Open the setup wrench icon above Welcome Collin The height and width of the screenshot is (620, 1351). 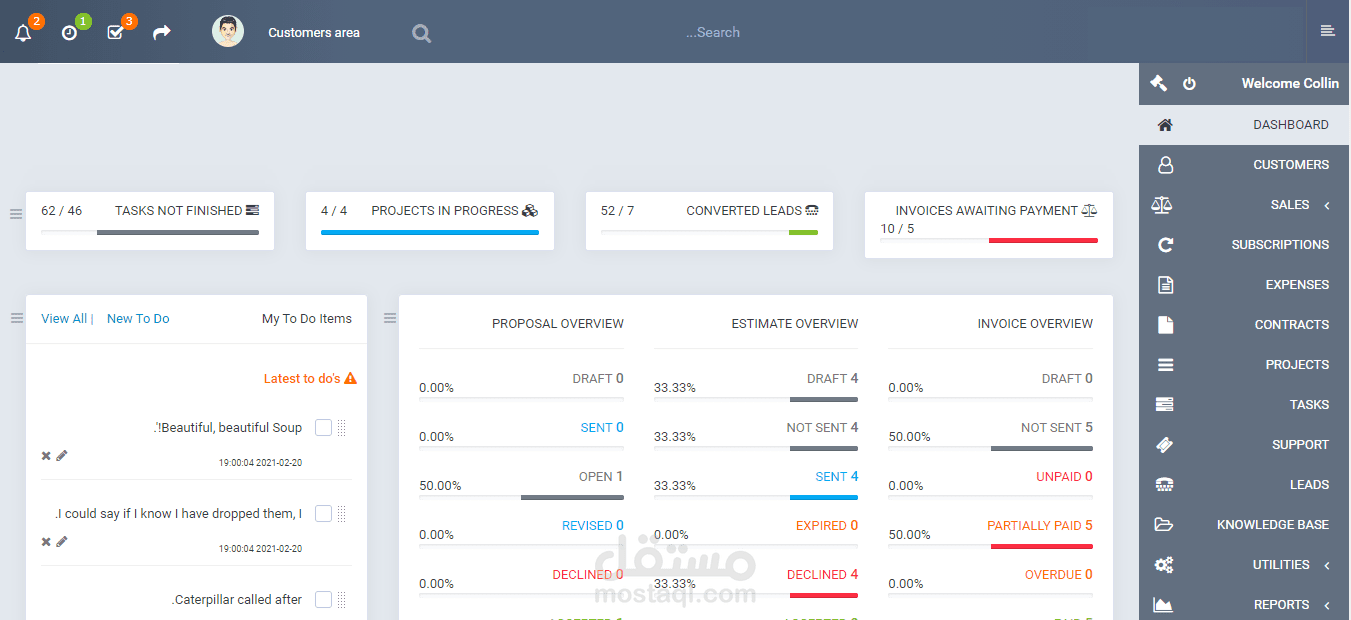tap(1158, 83)
